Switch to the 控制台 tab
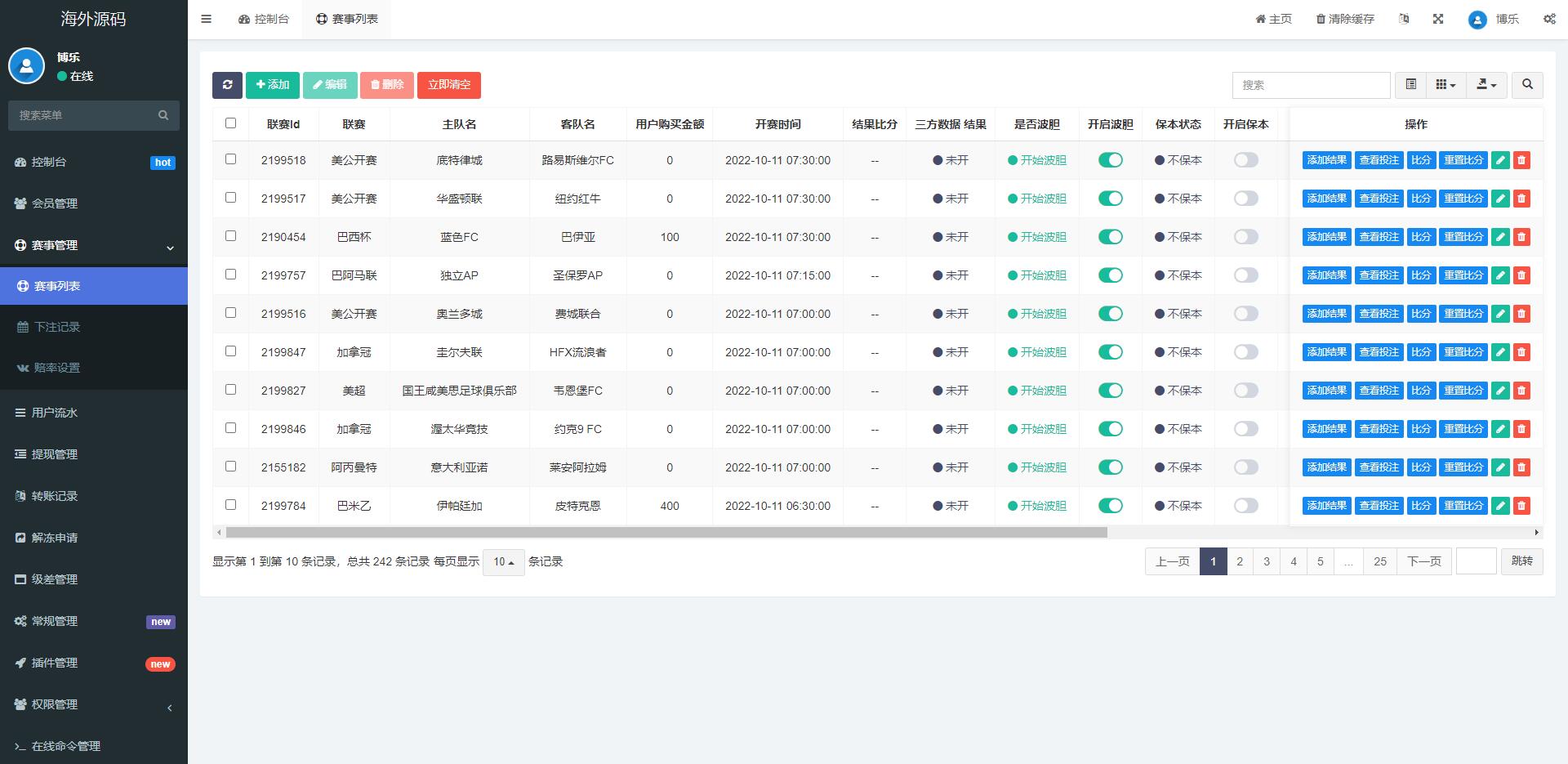The image size is (1568, 764). [264, 19]
